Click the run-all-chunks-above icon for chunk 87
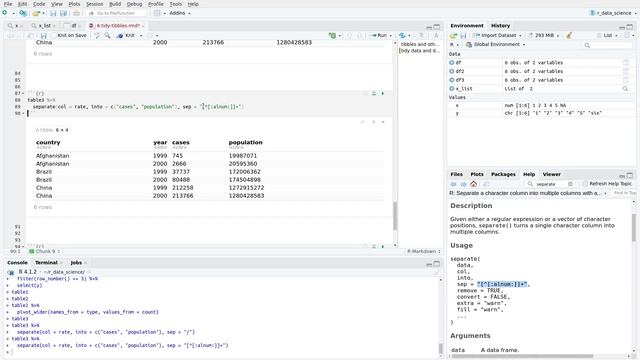640x360 pixels. (373, 93)
